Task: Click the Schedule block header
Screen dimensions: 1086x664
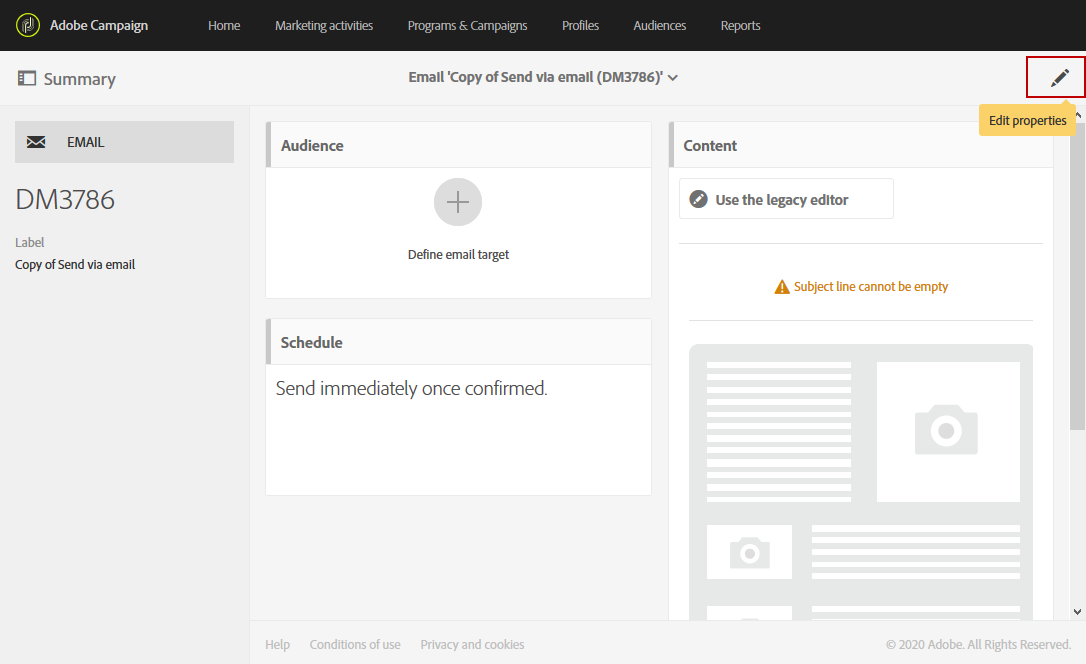Action: [459, 342]
